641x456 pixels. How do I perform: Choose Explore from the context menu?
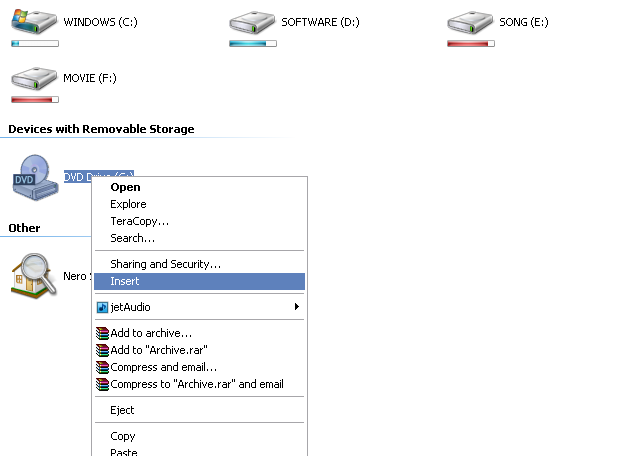coord(128,204)
